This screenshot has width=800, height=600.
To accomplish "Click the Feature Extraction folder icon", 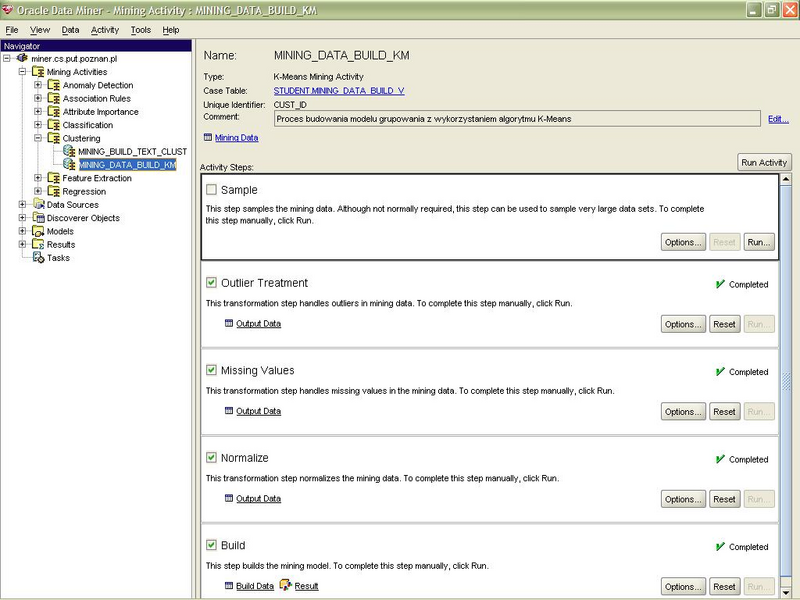I will point(54,178).
